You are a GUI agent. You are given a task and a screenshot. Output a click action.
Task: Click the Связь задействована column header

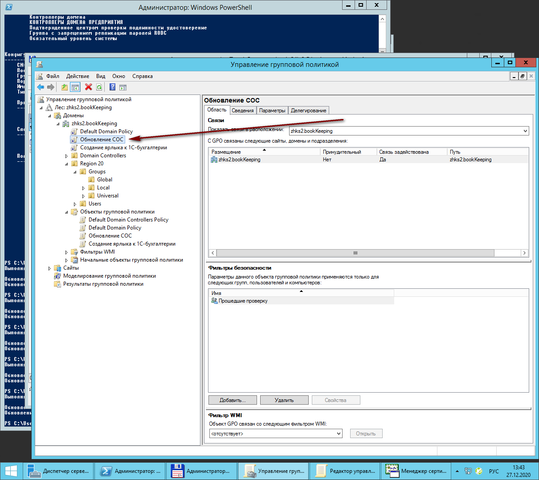pyautogui.click(x=412, y=152)
